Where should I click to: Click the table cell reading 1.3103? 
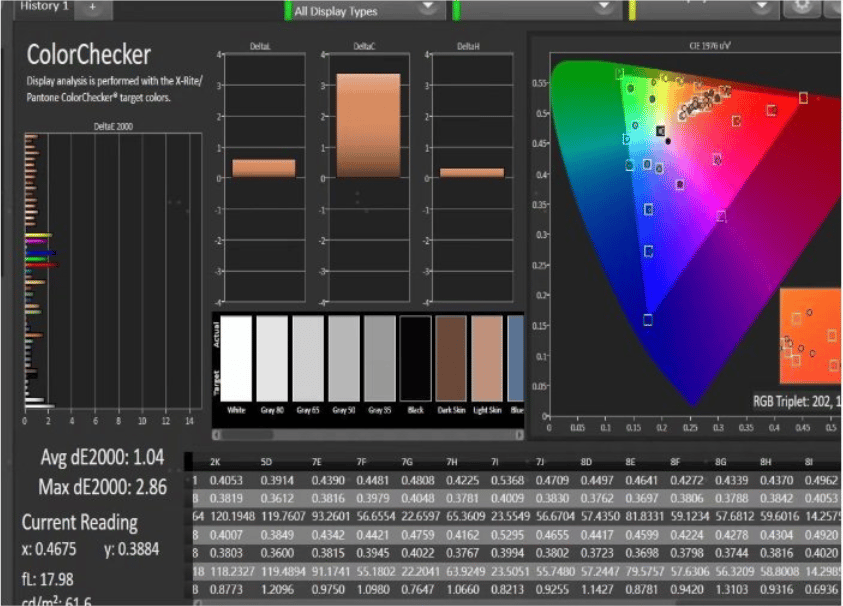point(731,590)
